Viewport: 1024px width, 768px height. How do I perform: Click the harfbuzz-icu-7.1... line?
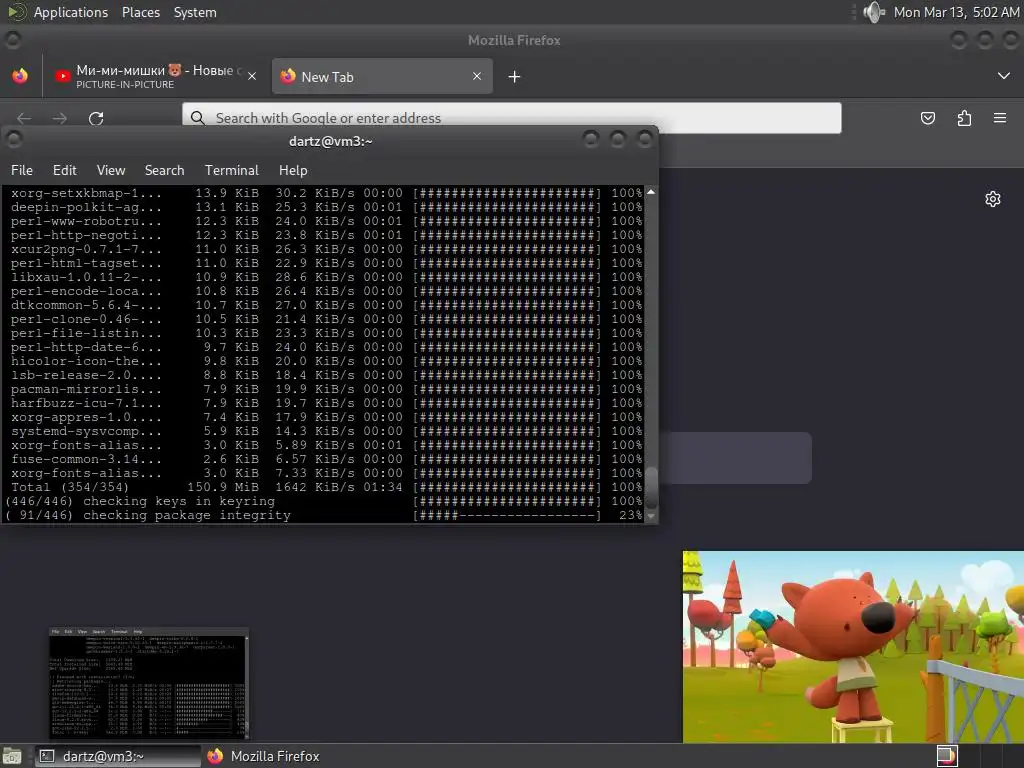pyautogui.click(x=327, y=404)
